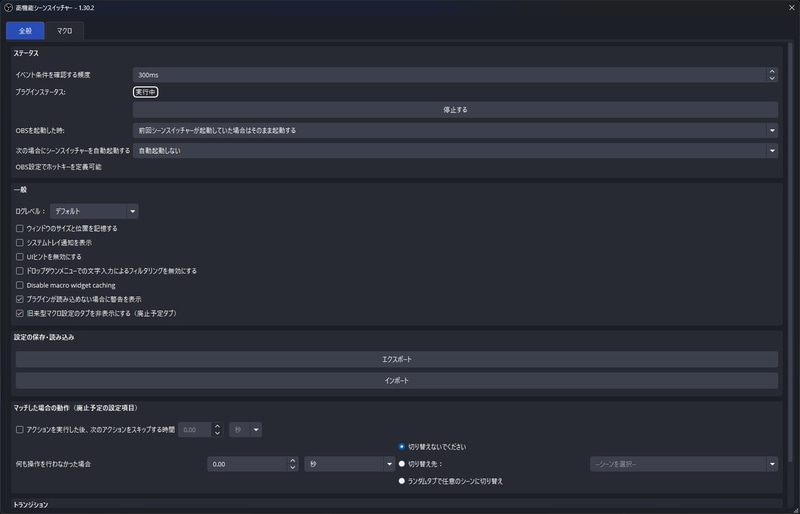Check Disable macro widget caching
The width and height of the screenshot is (800, 514).
[19, 285]
